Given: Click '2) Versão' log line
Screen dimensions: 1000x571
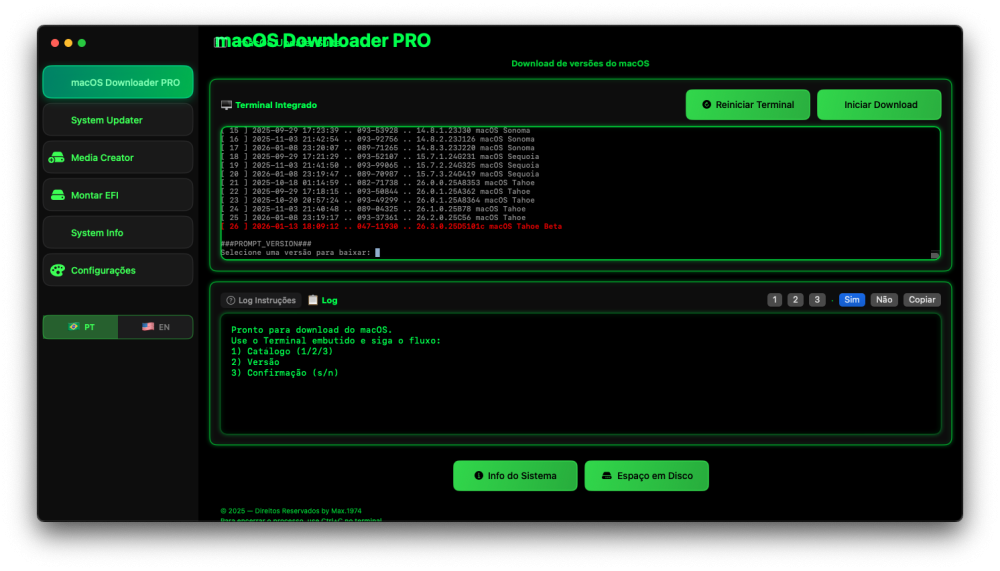Looking at the screenshot, I should coord(255,362).
